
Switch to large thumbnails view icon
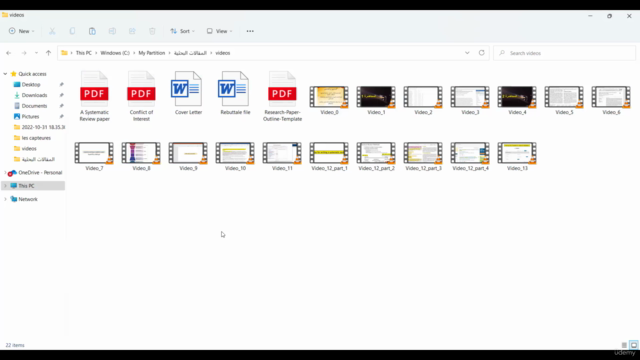pos(633,345)
